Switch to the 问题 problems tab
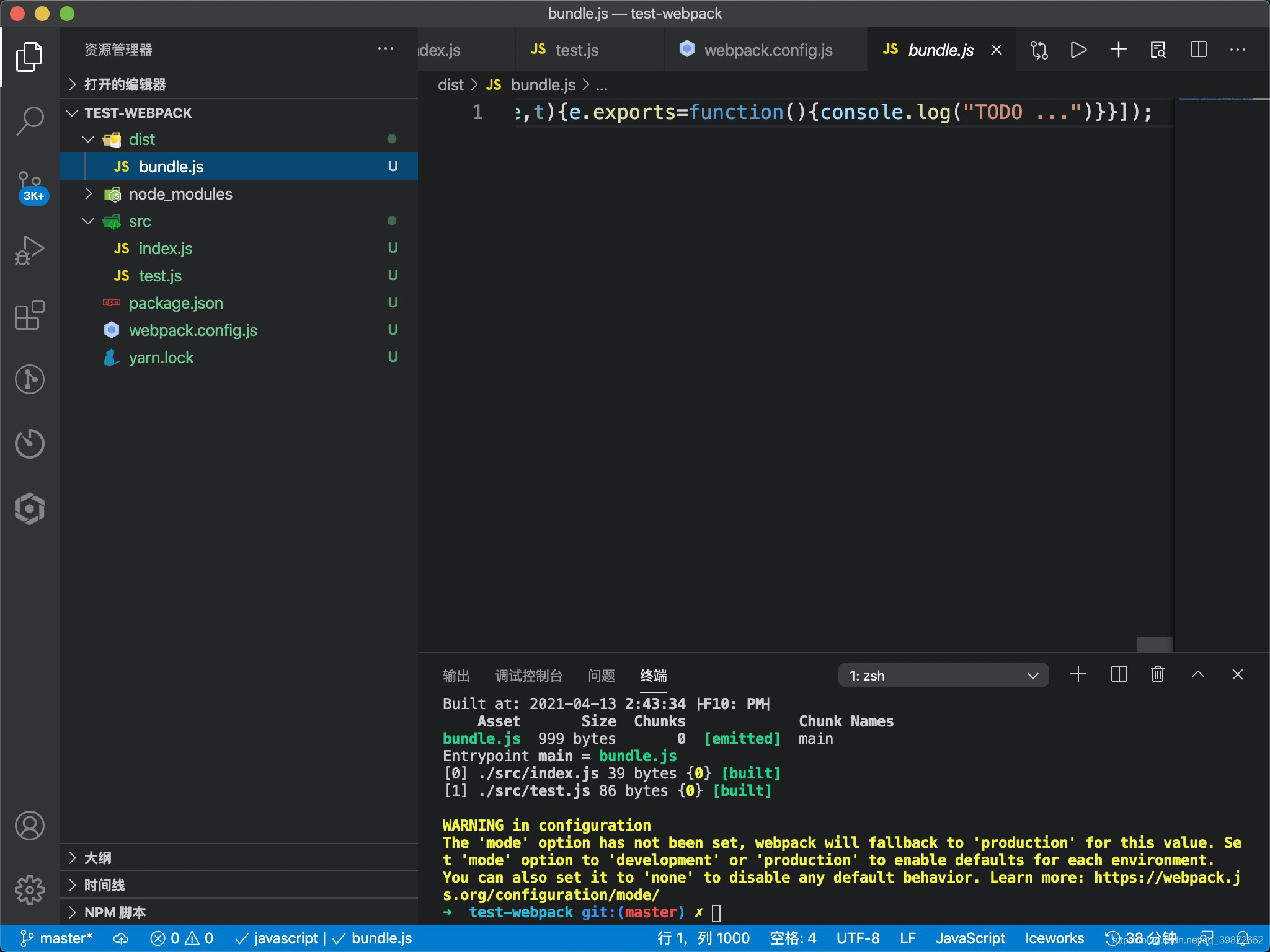 pyautogui.click(x=602, y=676)
